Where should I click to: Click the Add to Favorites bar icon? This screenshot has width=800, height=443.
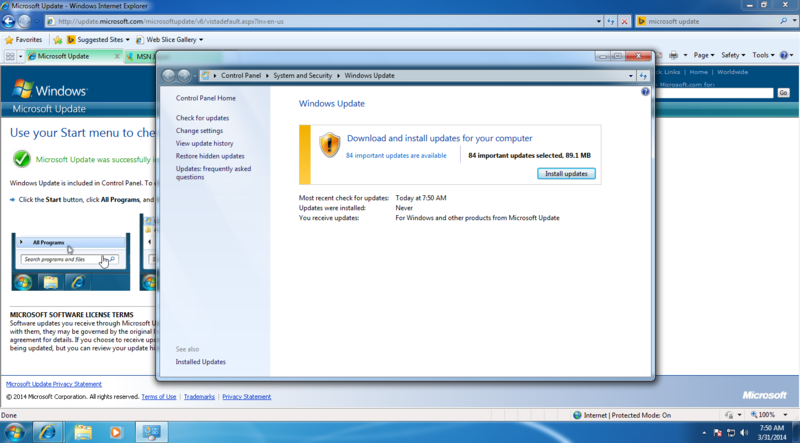tap(58, 40)
